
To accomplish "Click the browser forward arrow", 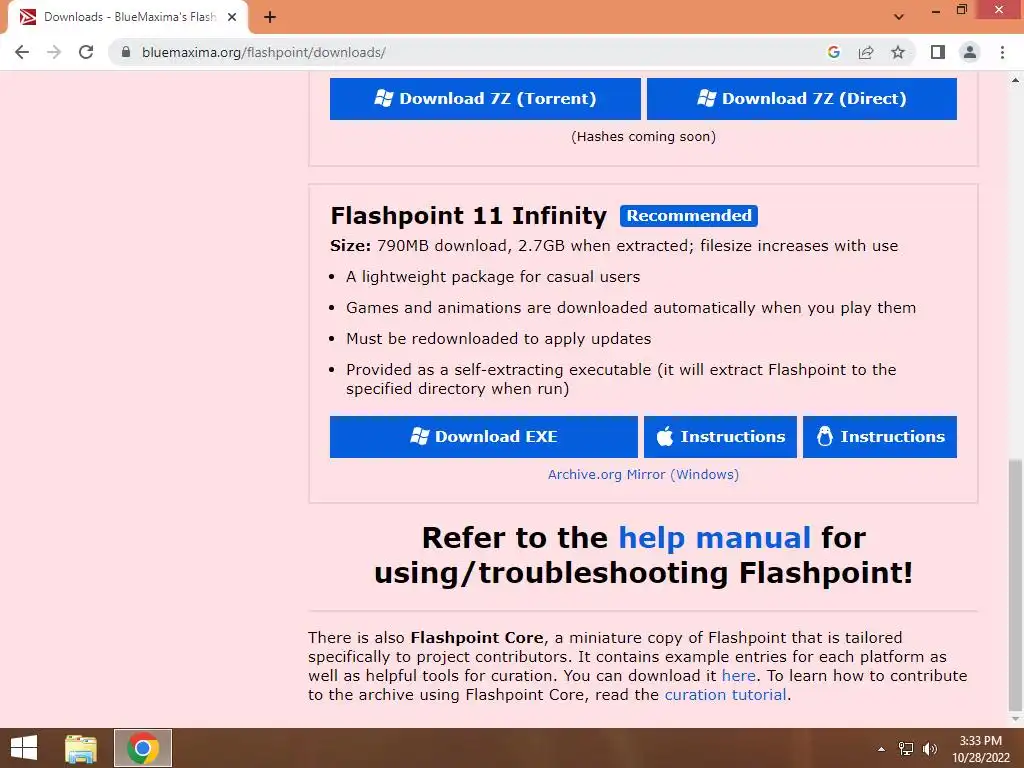I will (54, 52).
